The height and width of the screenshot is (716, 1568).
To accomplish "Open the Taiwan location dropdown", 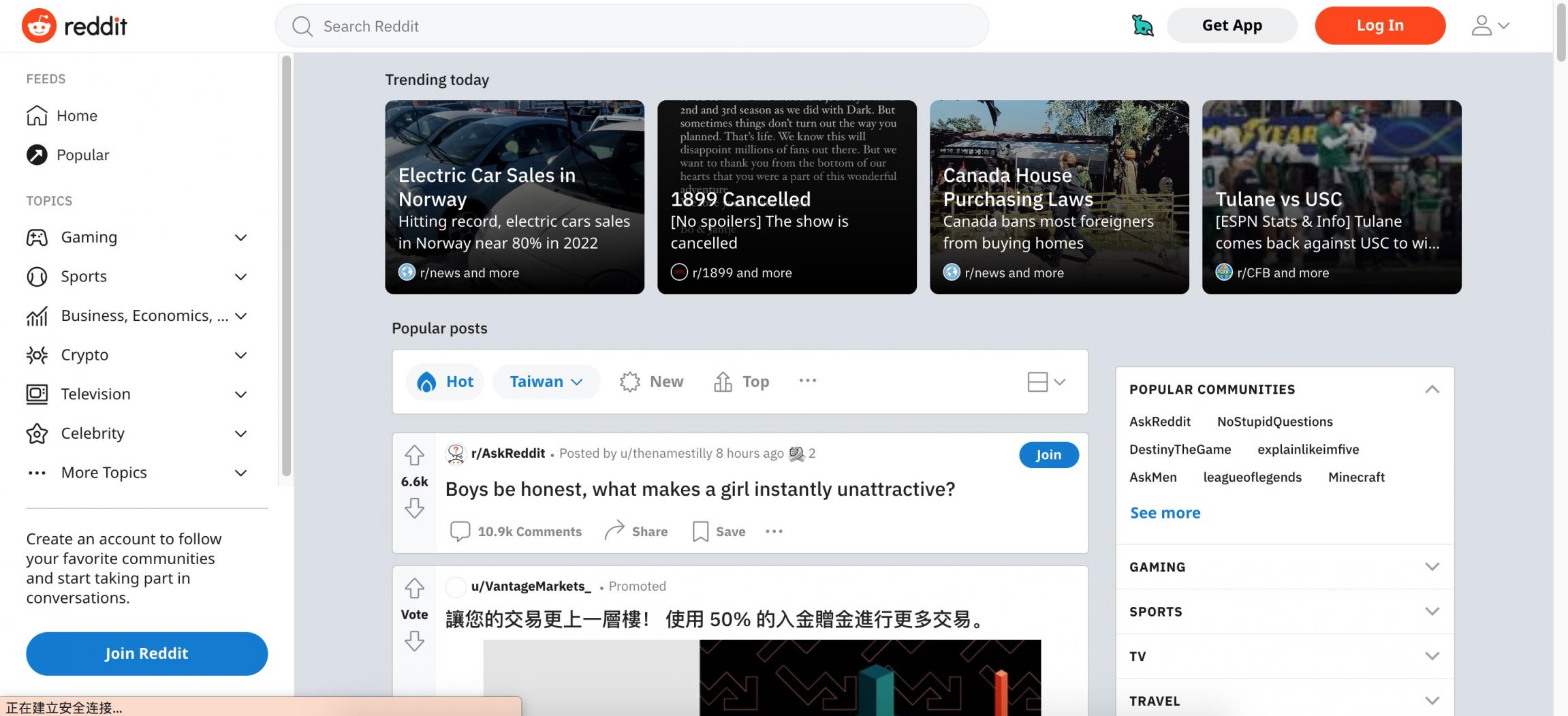I will click(546, 382).
